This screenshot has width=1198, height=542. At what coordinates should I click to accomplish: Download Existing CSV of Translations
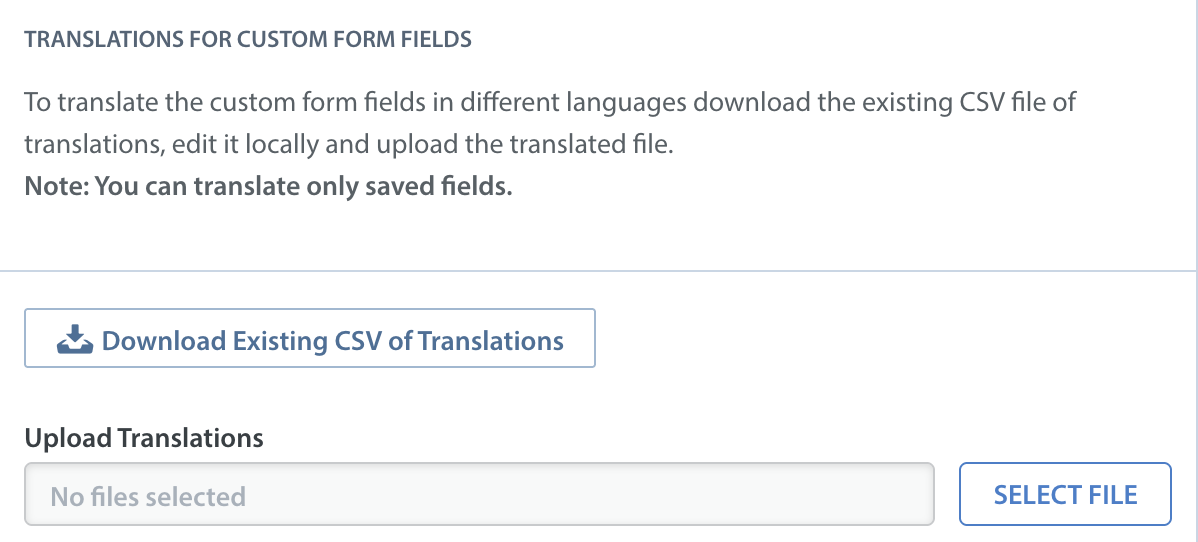pos(309,338)
